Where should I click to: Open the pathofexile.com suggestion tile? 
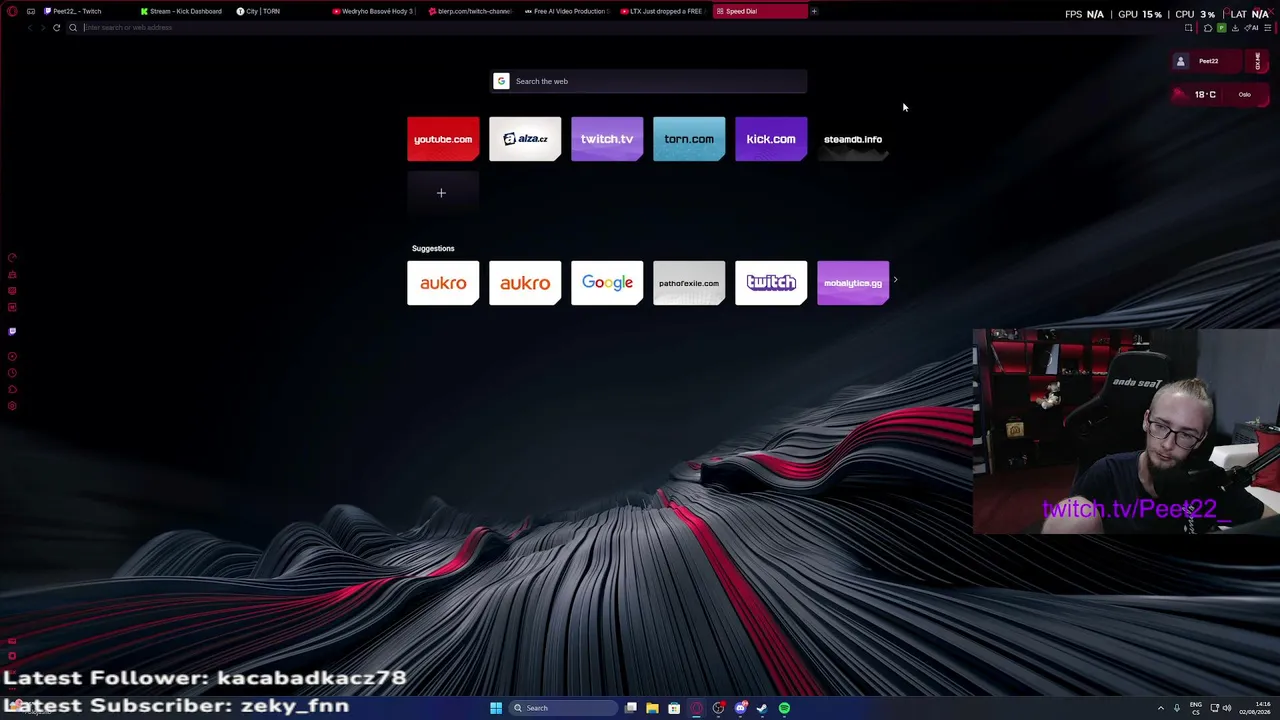pyautogui.click(x=689, y=283)
